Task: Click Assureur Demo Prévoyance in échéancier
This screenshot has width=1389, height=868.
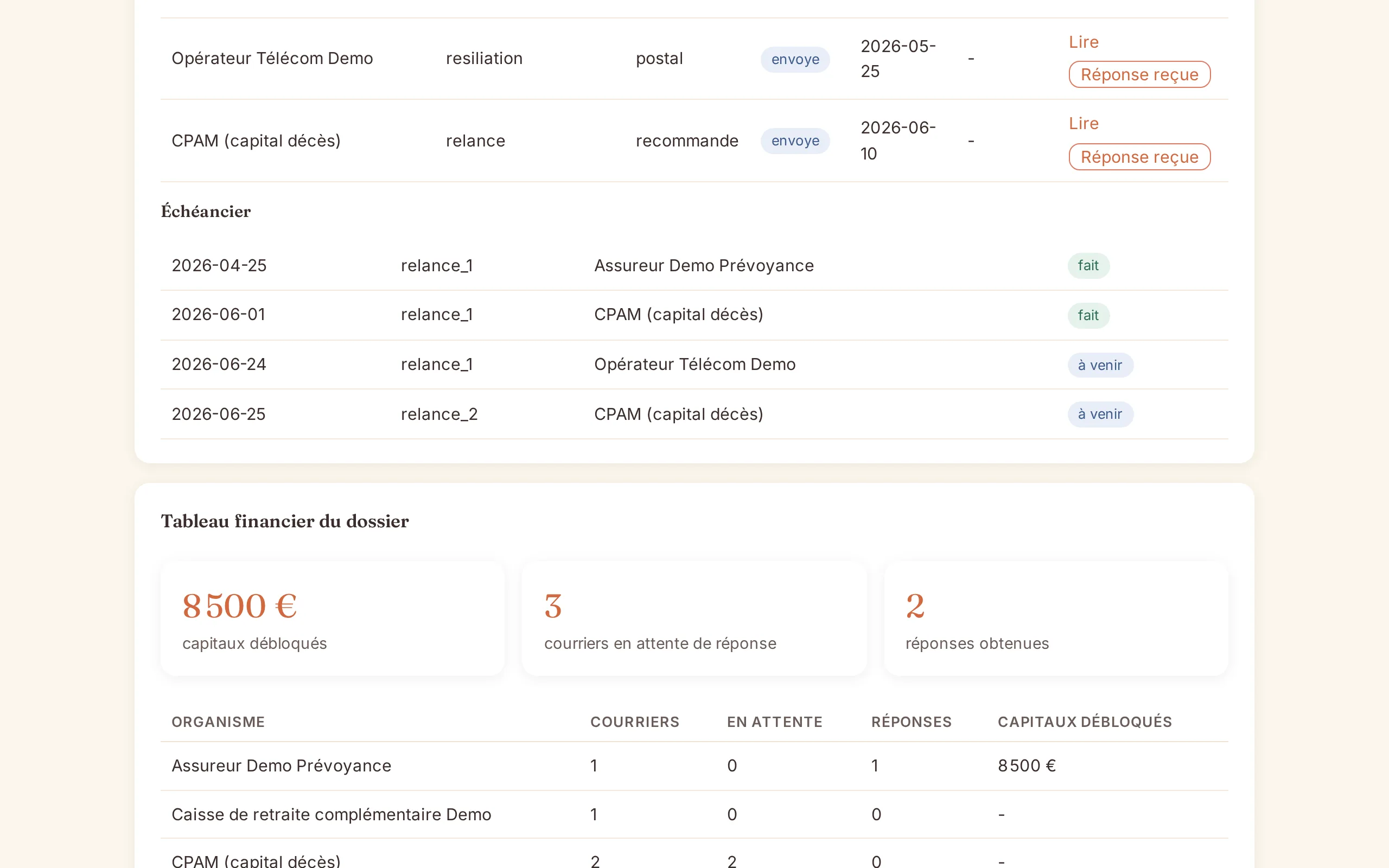Action: (x=704, y=266)
